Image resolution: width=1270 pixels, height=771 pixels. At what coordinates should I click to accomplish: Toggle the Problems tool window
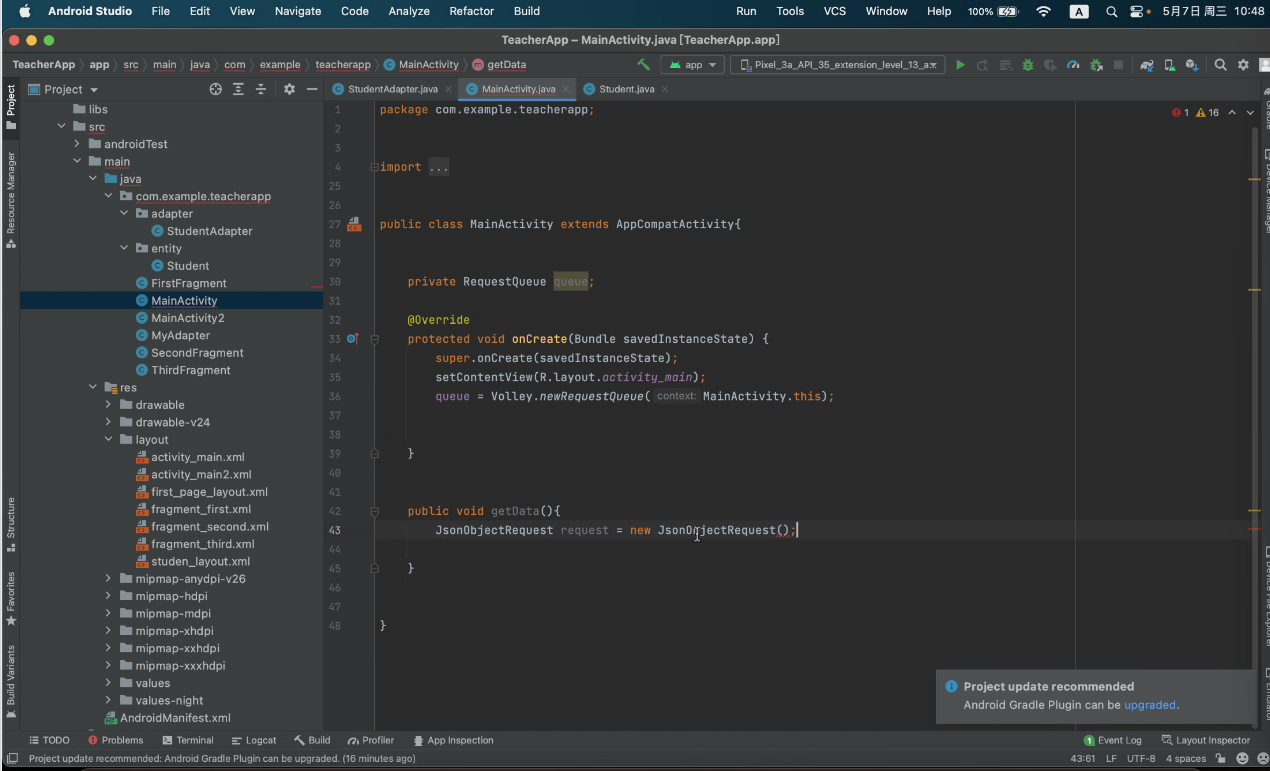116,740
